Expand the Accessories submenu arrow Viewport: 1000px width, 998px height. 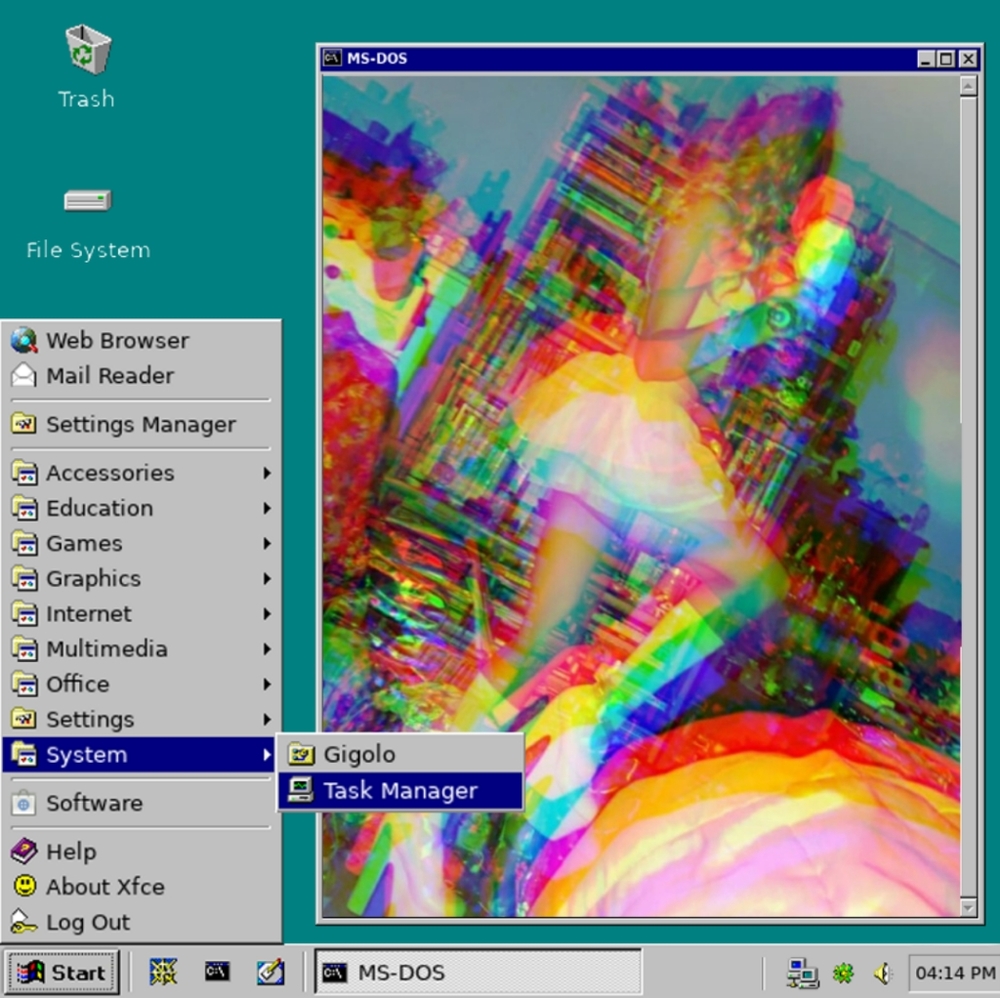tap(267, 473)
